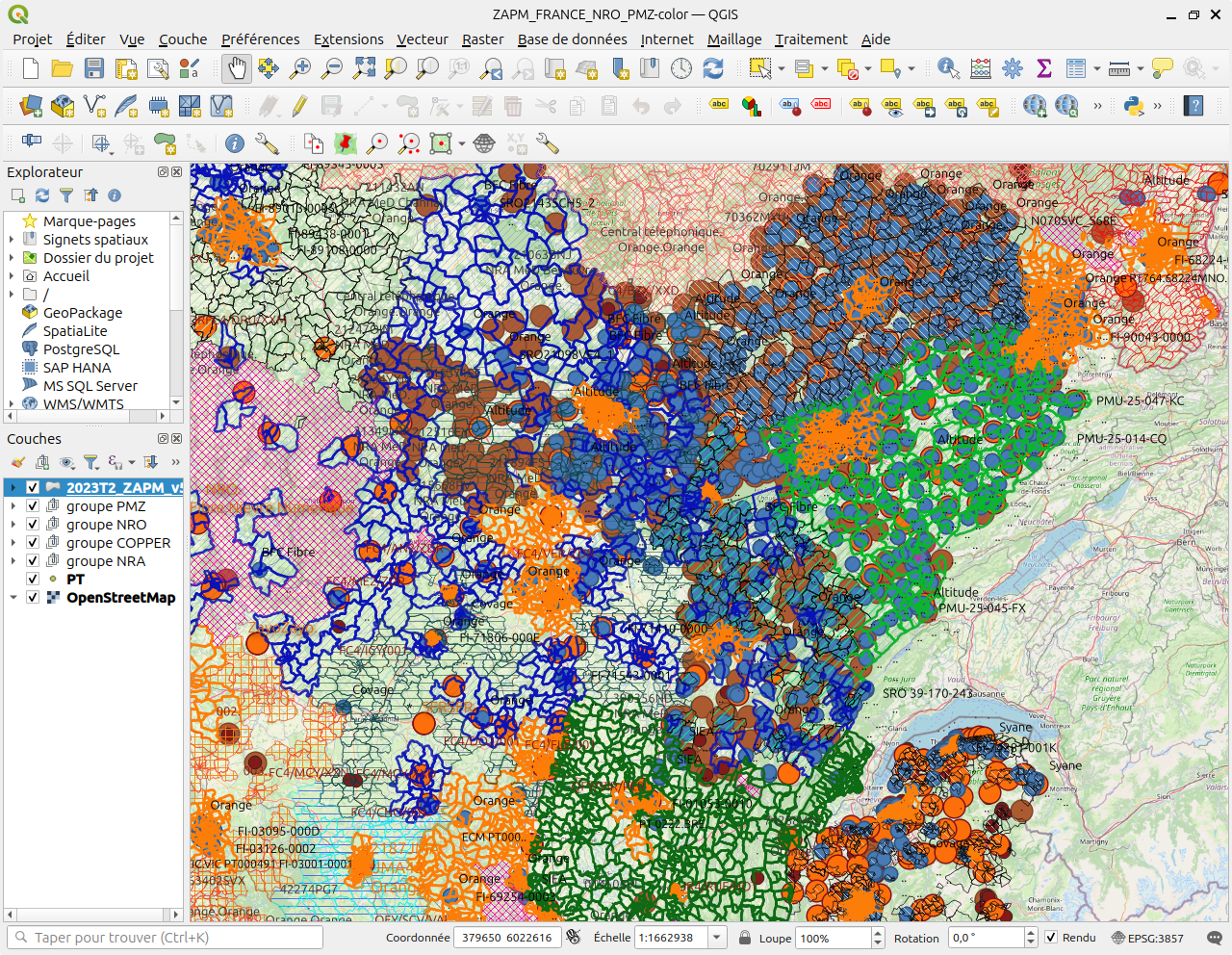This screenshot has width=1232, height=955.
Task: Select the Zoom Out magnifier tool
Action: [332, 68]
